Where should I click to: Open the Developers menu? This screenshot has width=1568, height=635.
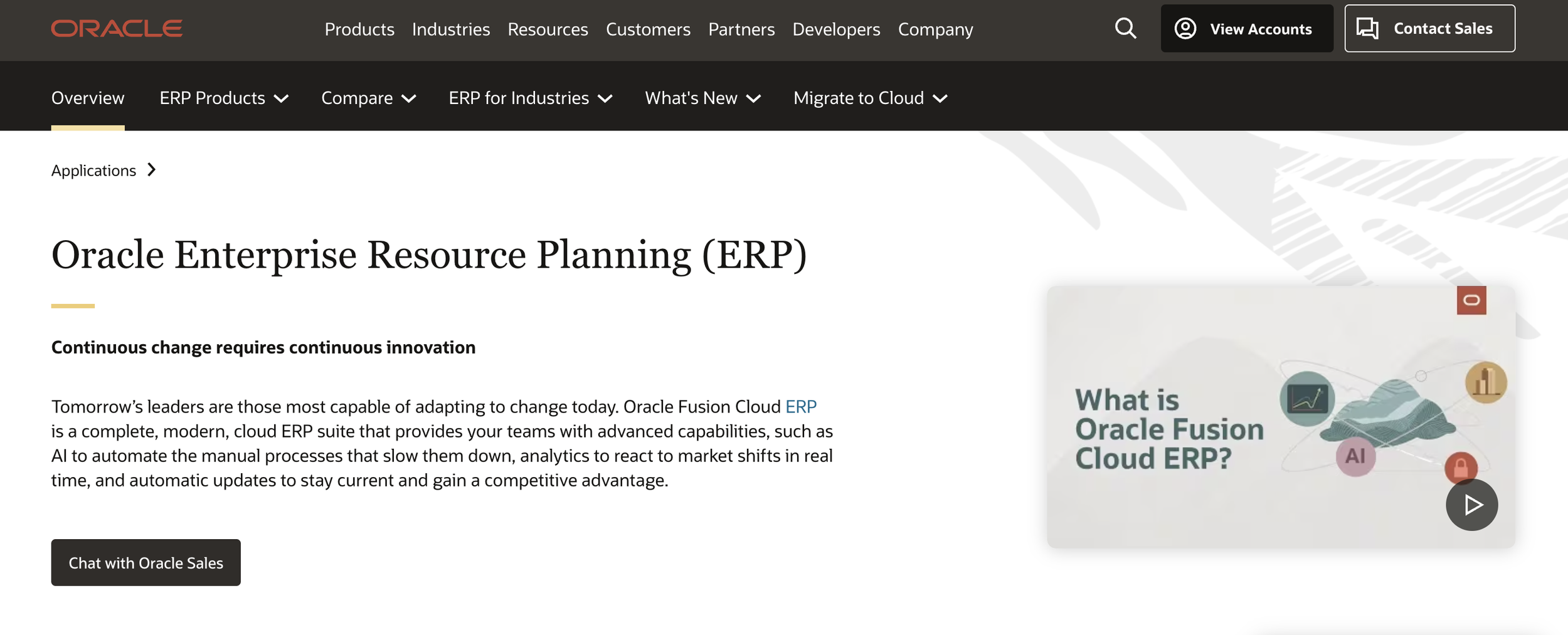pos(836,29)
